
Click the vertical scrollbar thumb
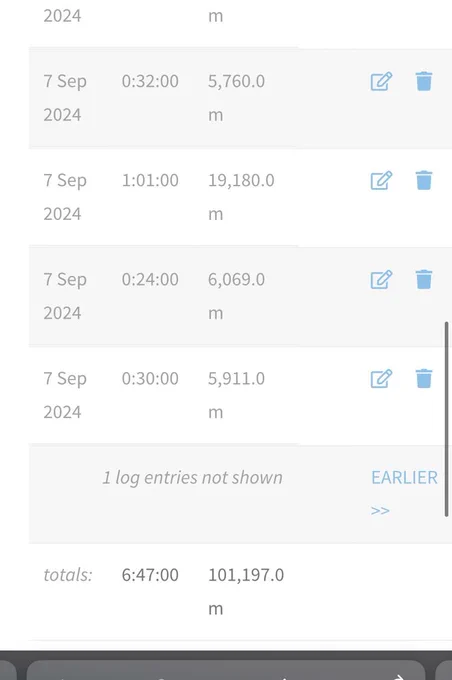[446, 419]
